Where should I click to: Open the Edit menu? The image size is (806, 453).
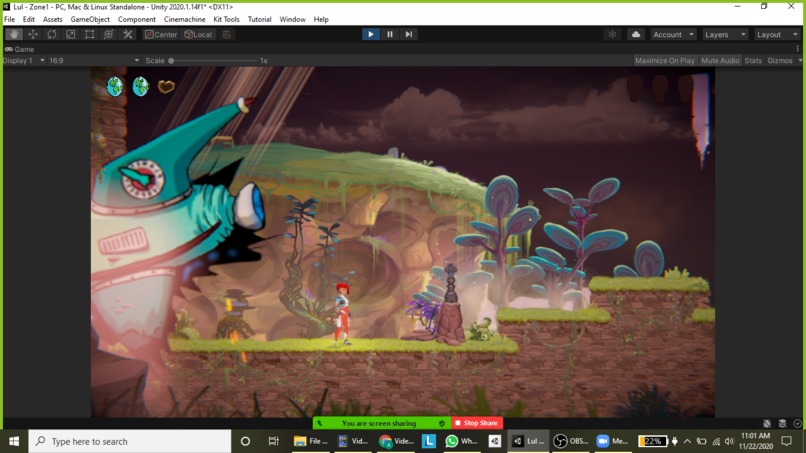coord(28,20)
